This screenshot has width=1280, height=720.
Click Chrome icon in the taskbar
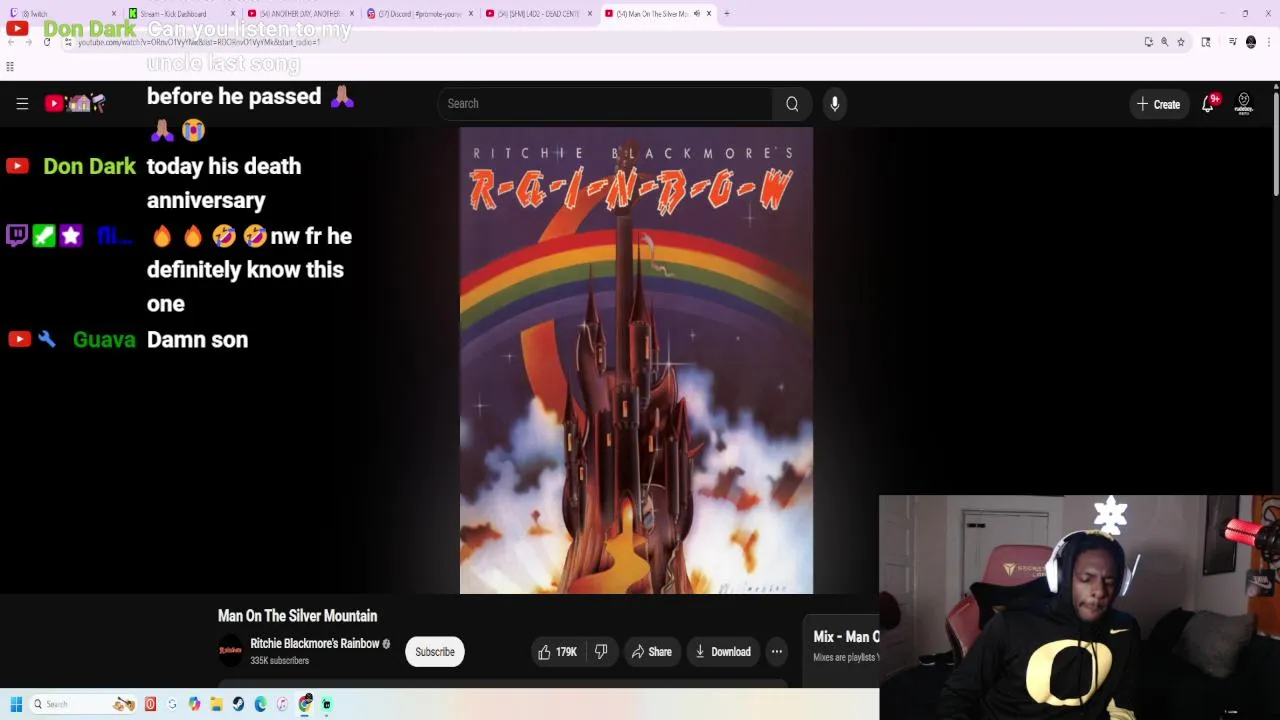point(305,704)
